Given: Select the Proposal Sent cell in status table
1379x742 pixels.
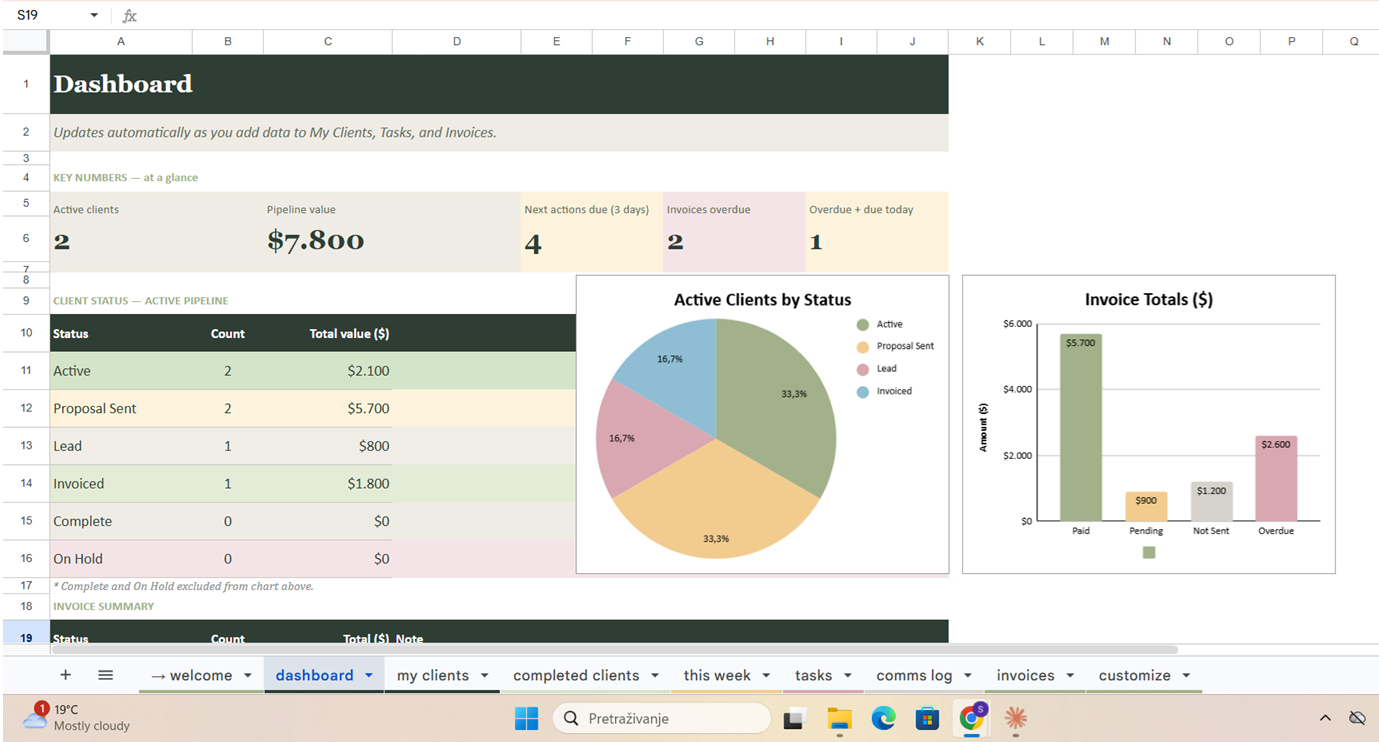Looking at the screenshot, I should [x=121, y=408].
